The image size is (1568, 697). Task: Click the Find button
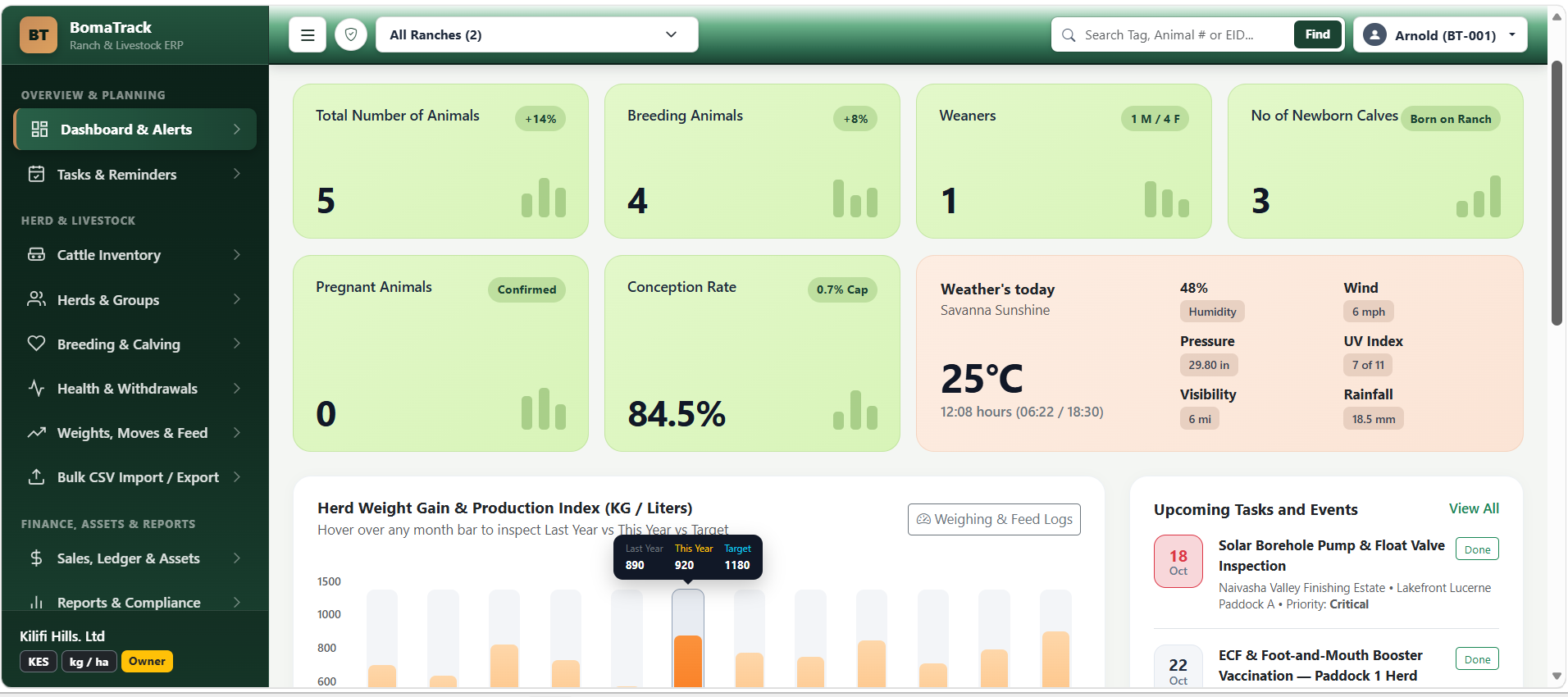(1318, 34)
